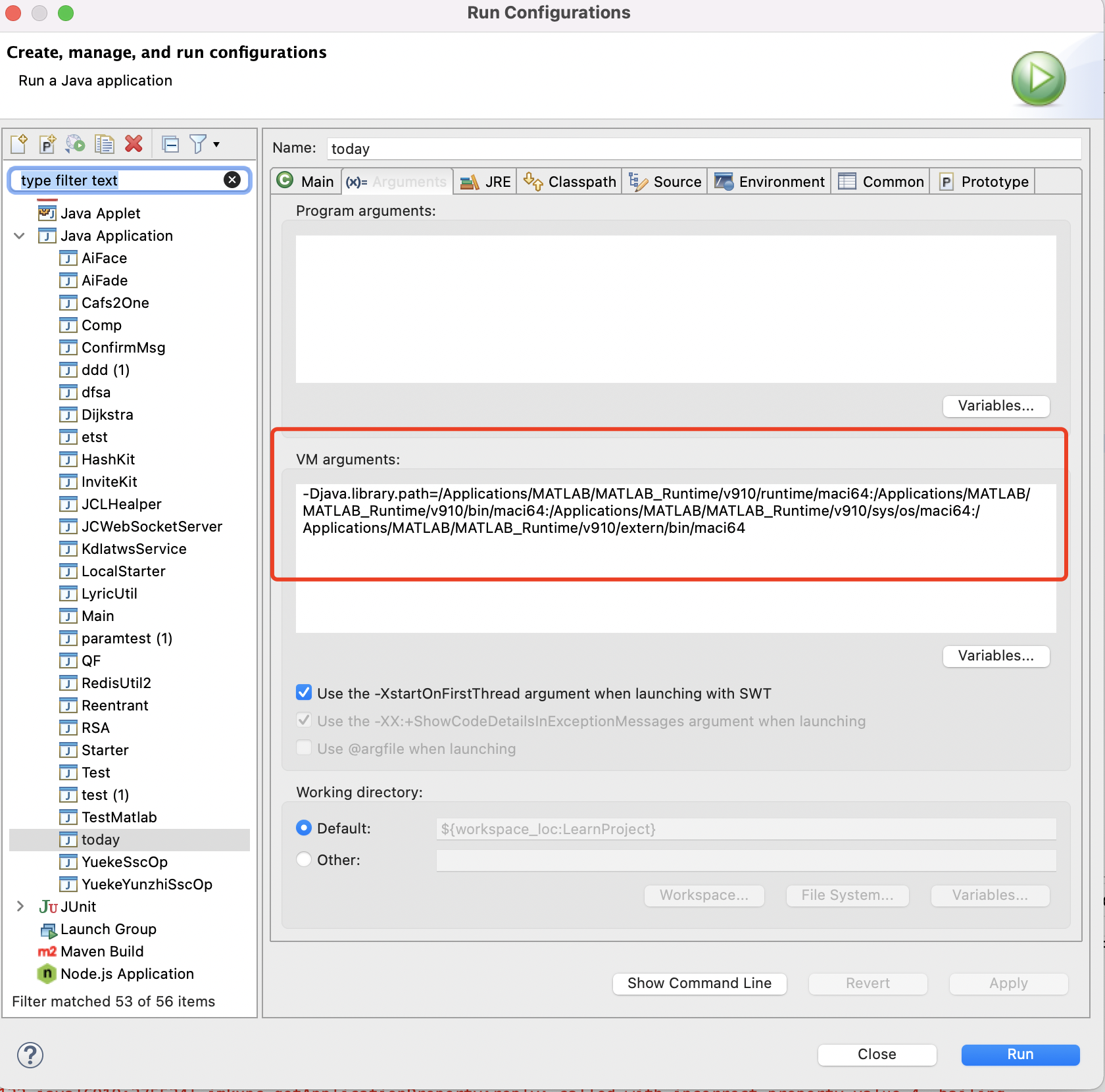Click the Variables button under Working directory
This screenshot has height=1092, width=1105.
[990, 895]
